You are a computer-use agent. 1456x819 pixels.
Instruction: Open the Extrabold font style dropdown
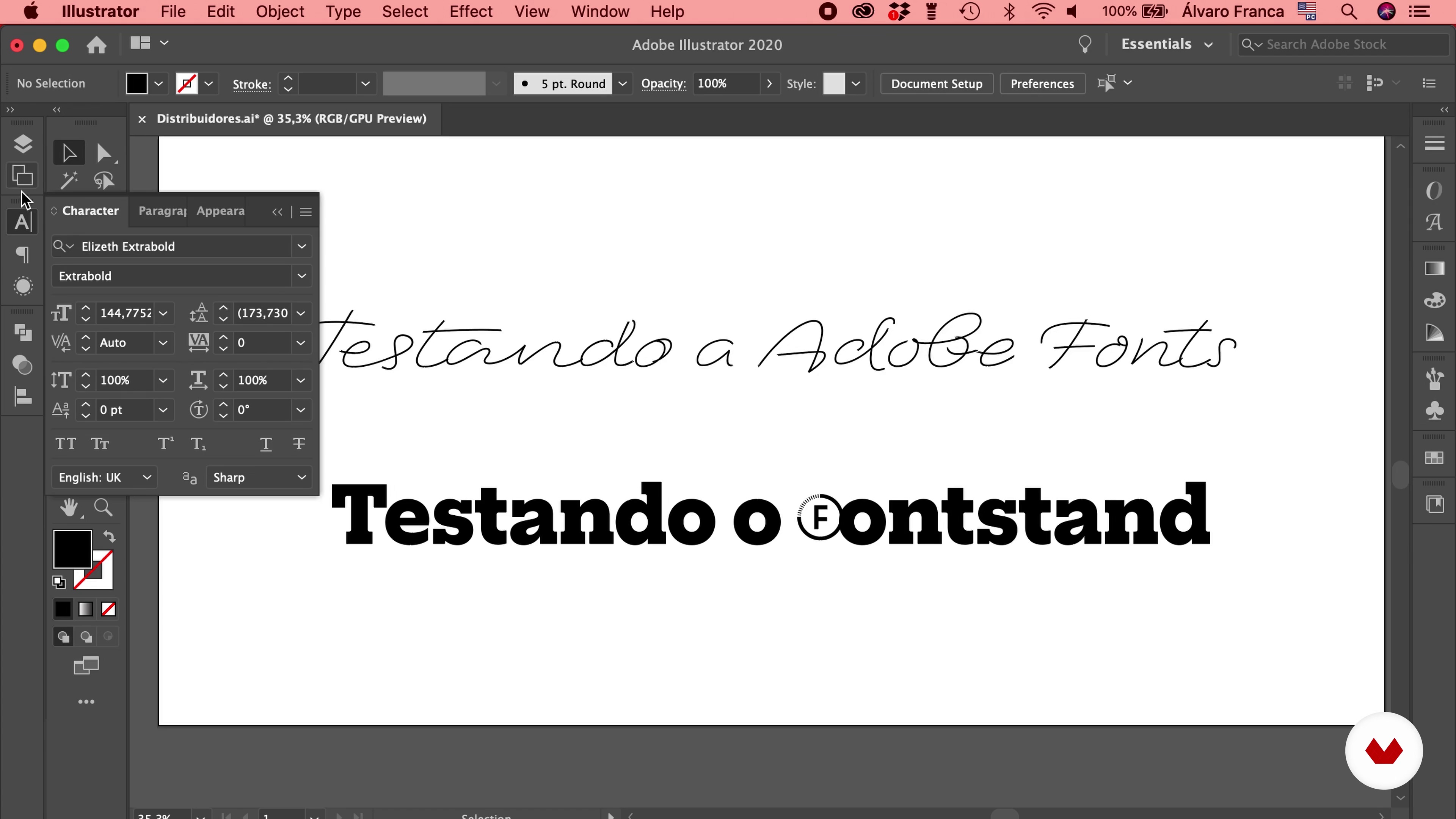[x=301, y=276]
